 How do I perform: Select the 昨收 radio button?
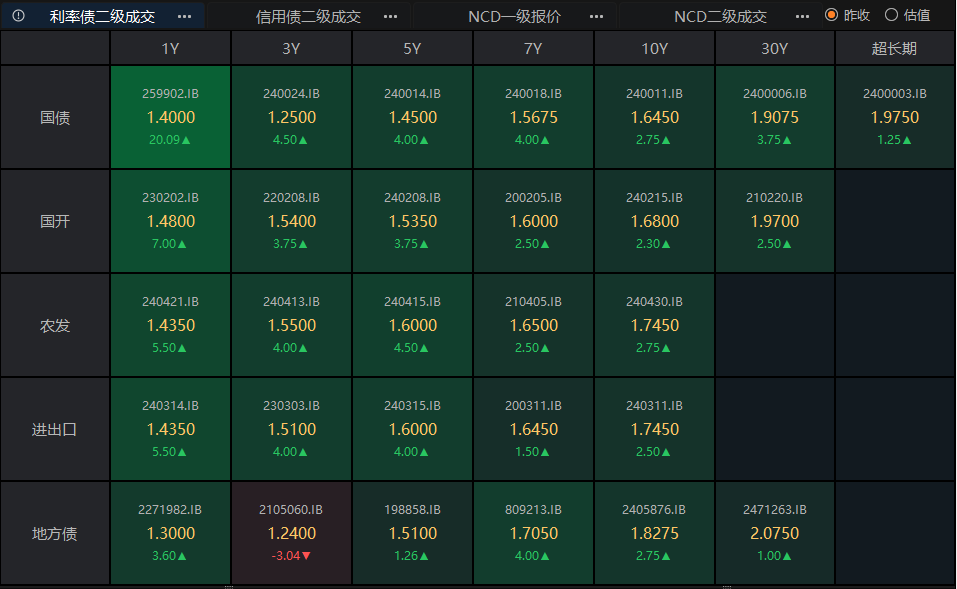831,15
